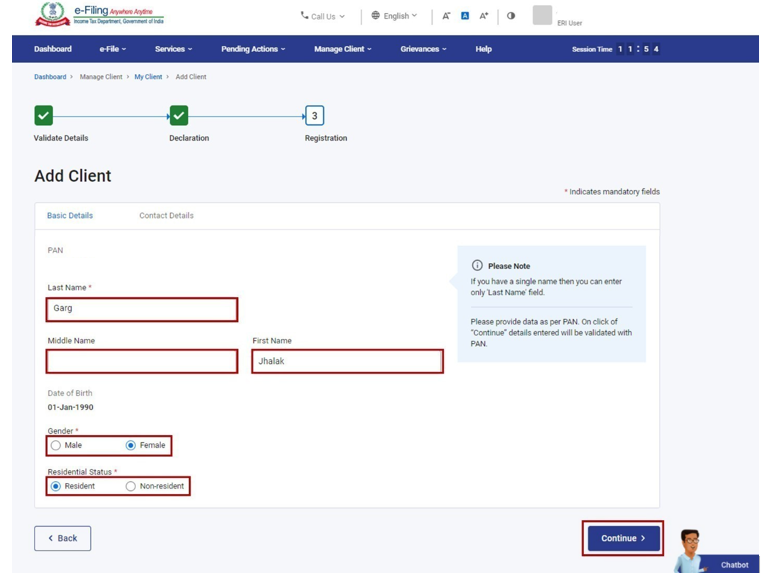Screen dimensions: 774x587
Task: Select Male gender option
Action: [x=56, y=446]
